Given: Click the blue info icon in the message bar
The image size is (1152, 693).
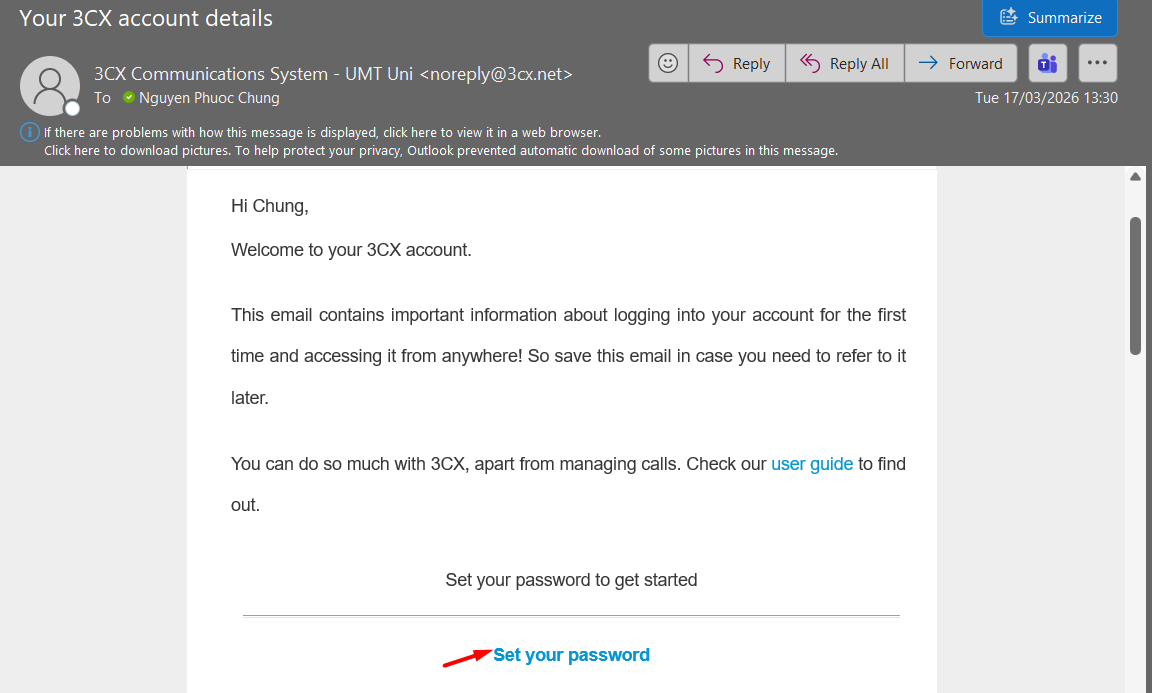Looking at the screenshot, I should tap(29, 132).
